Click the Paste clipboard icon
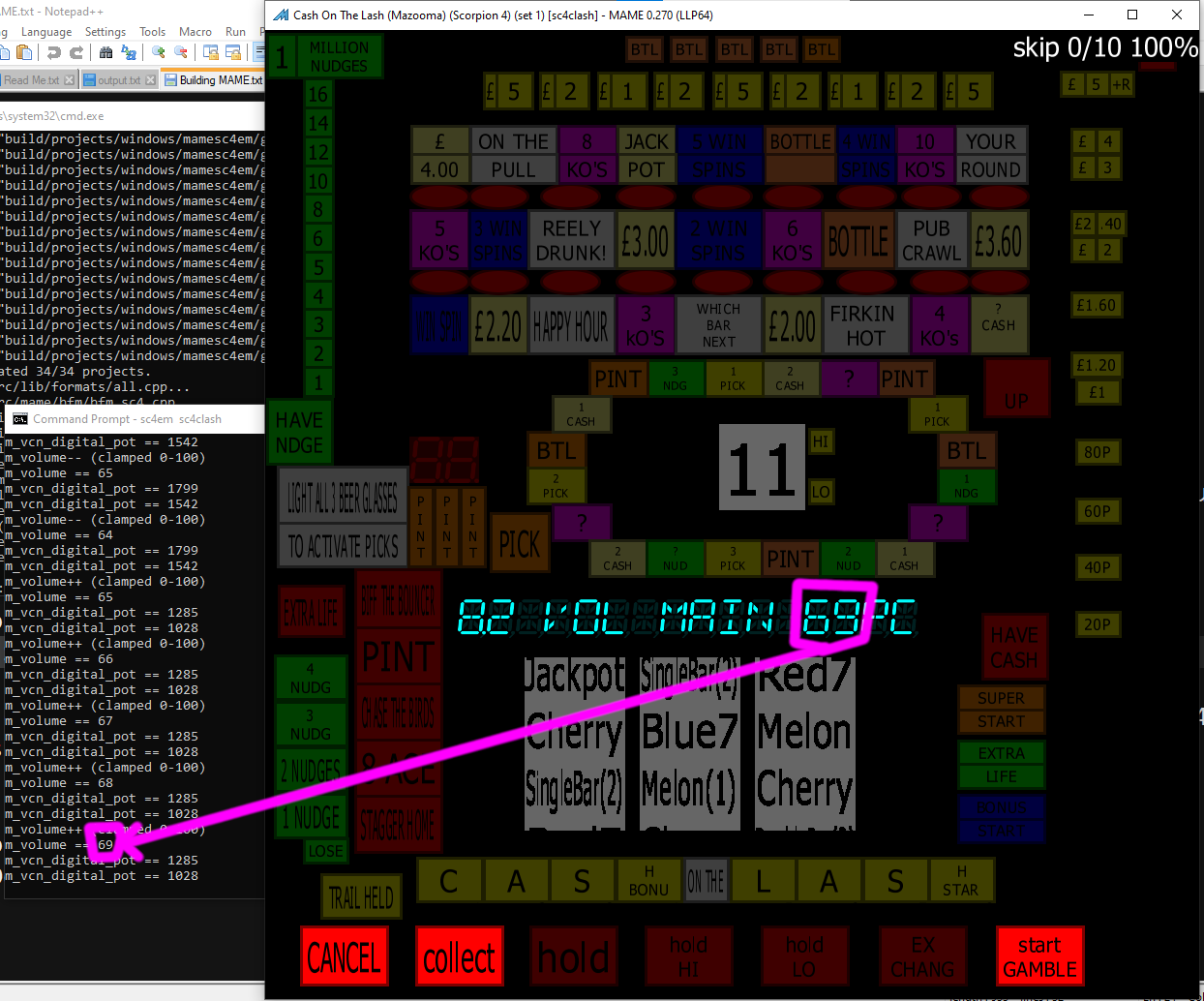Viewport: 1204px width, 1001px height. pyautogui.click(x=24, y=52)
